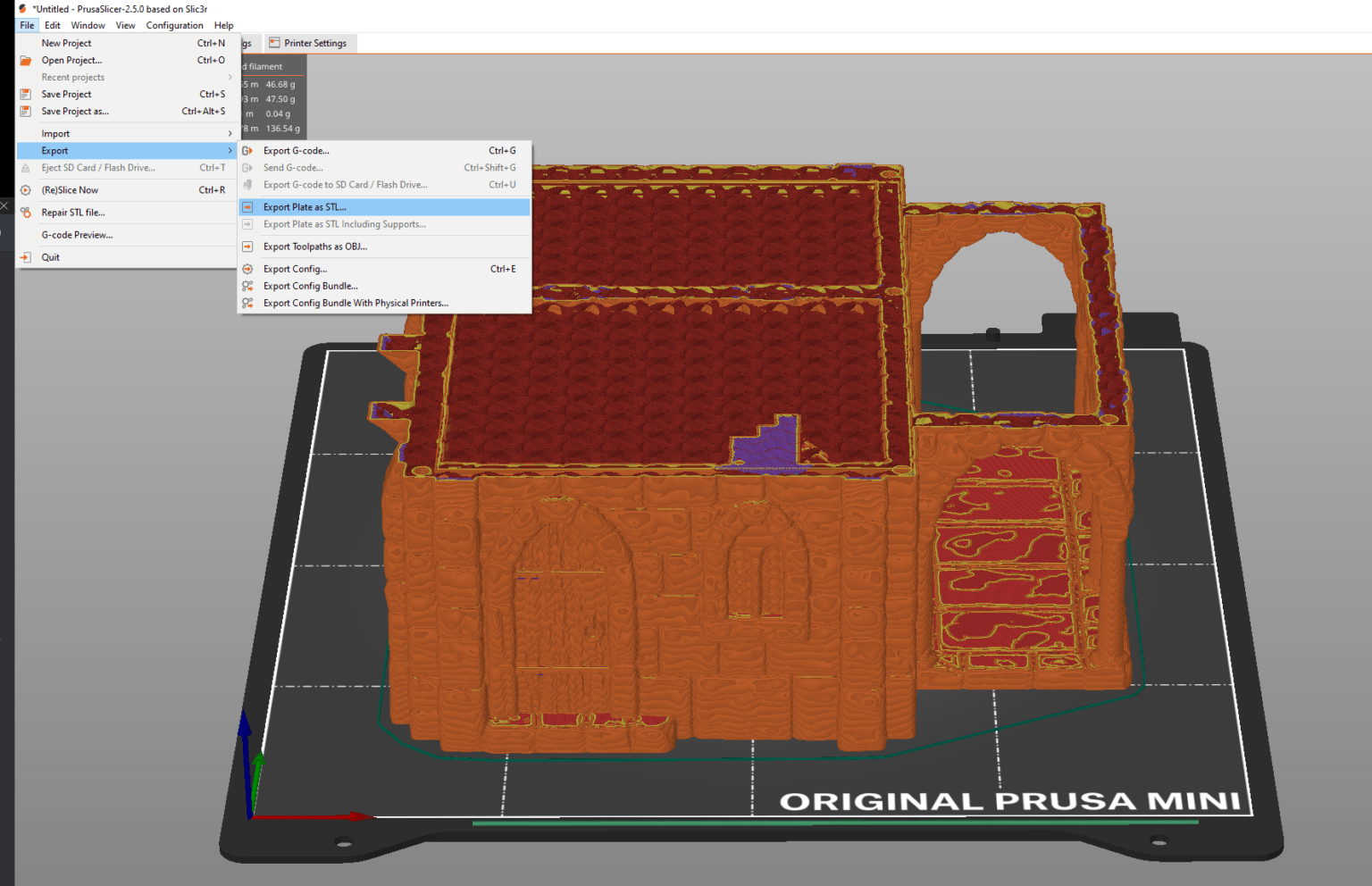Screen dimensions: 1372x886
Task: Click the X on the left panel edge
Action: (4, 205)
